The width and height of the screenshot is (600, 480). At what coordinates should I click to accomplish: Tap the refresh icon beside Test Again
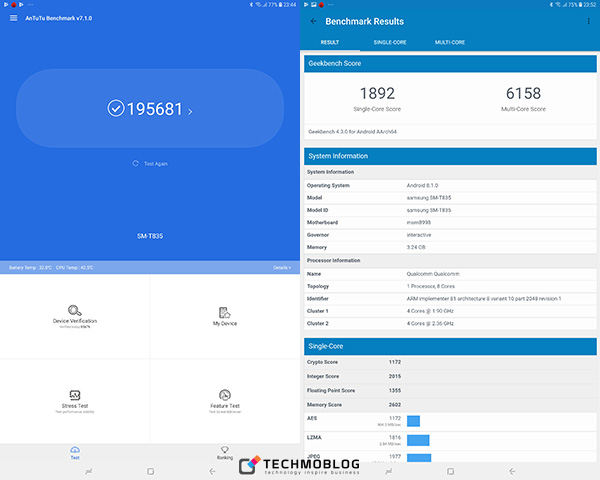(x=135, y=163)
